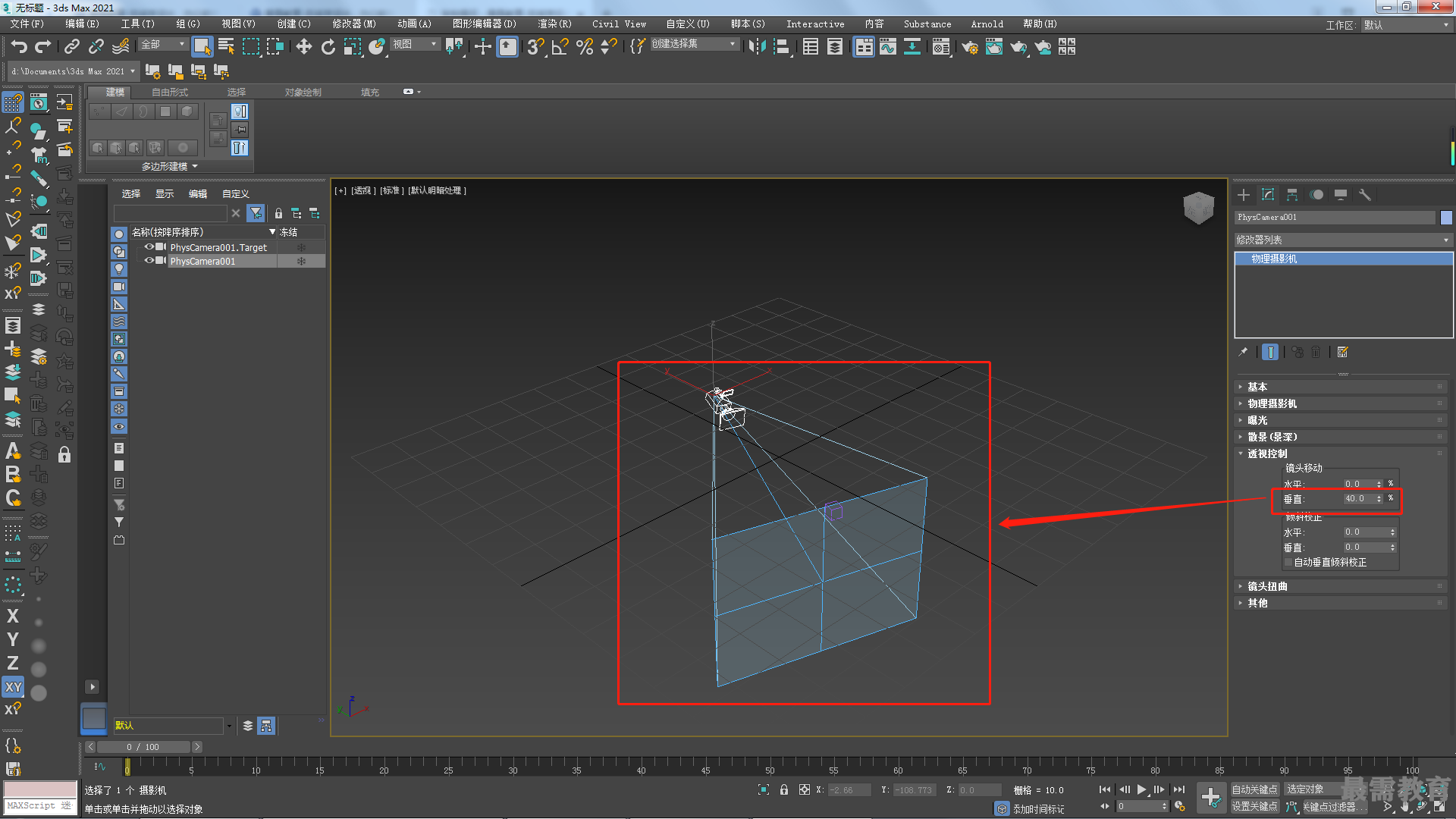Toggle the Percent Snap icon
The width and height of the screenshot is (1456, 819).
[x=585, y=47]
